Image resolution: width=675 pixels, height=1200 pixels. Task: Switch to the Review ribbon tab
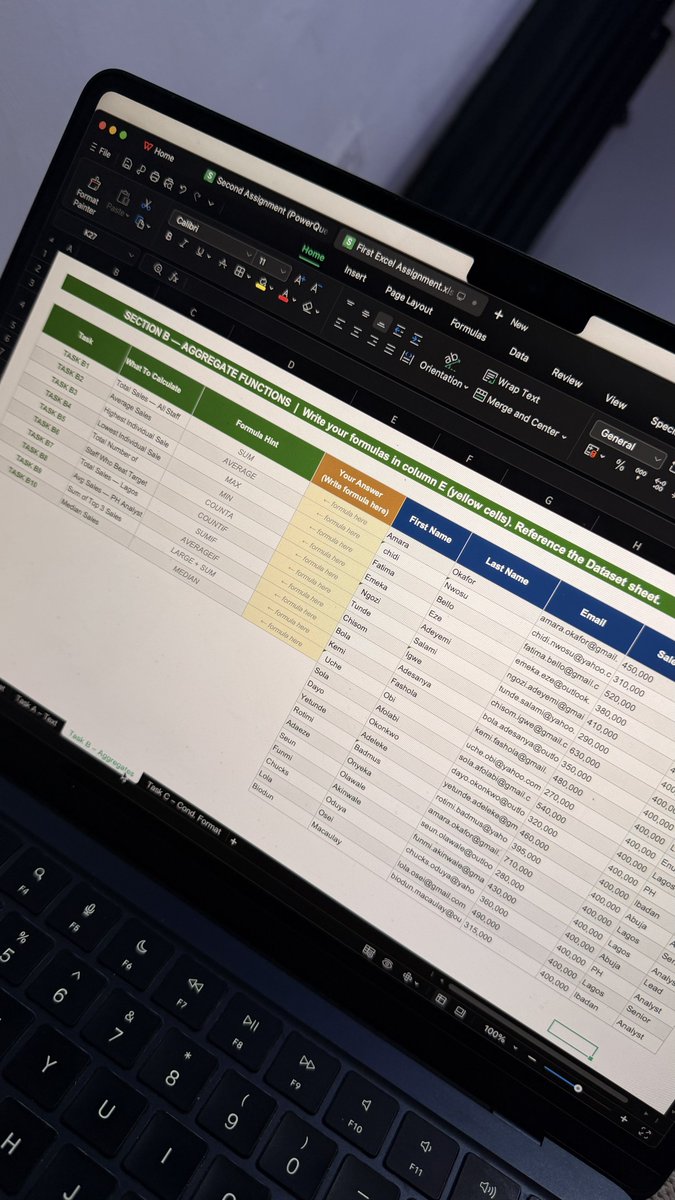click(566, 378)
